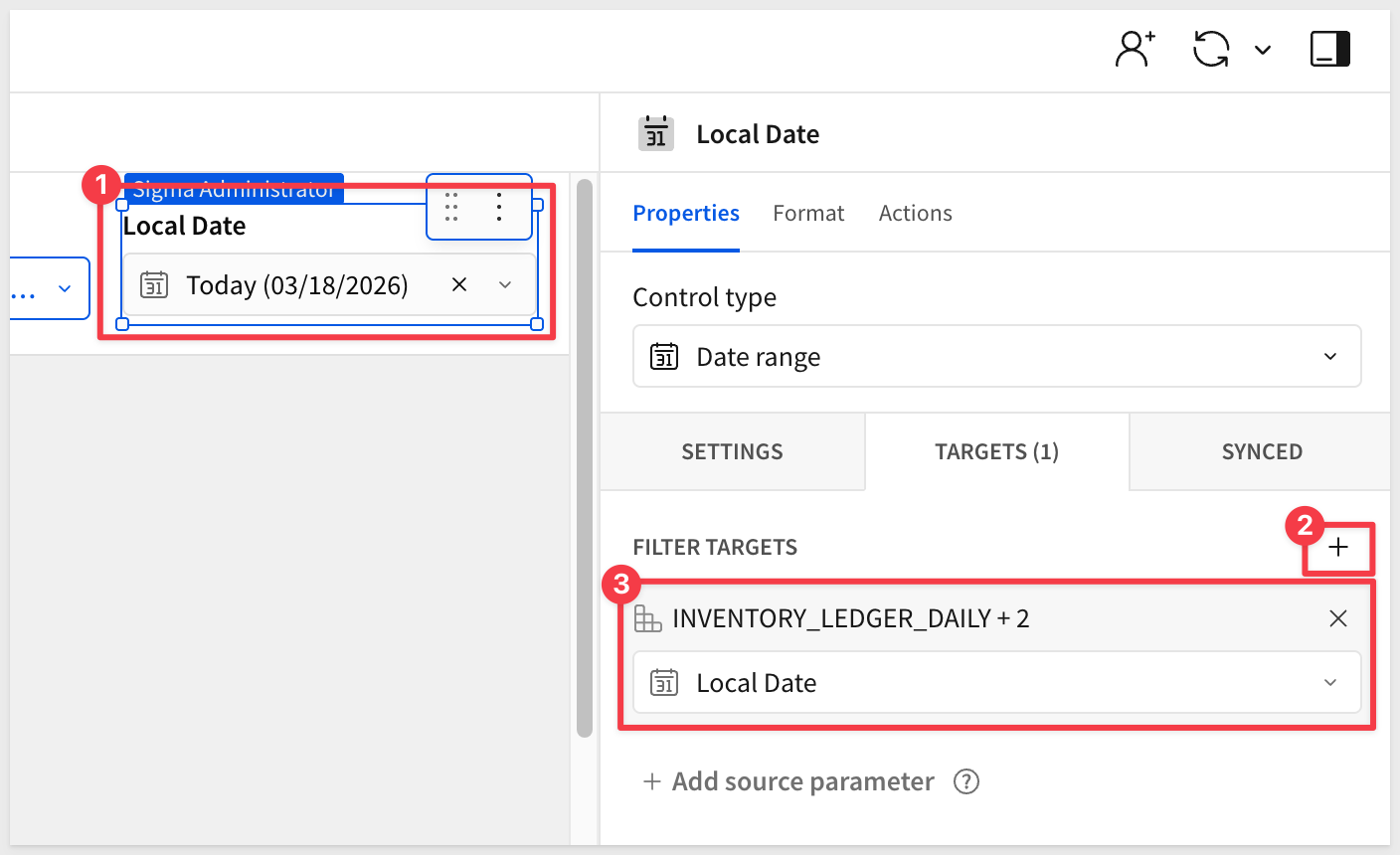Image resolution: width=1400 pixels, height=855 pixels.
Task: Open the SETTINGS section tab
Action: [732, 451]
